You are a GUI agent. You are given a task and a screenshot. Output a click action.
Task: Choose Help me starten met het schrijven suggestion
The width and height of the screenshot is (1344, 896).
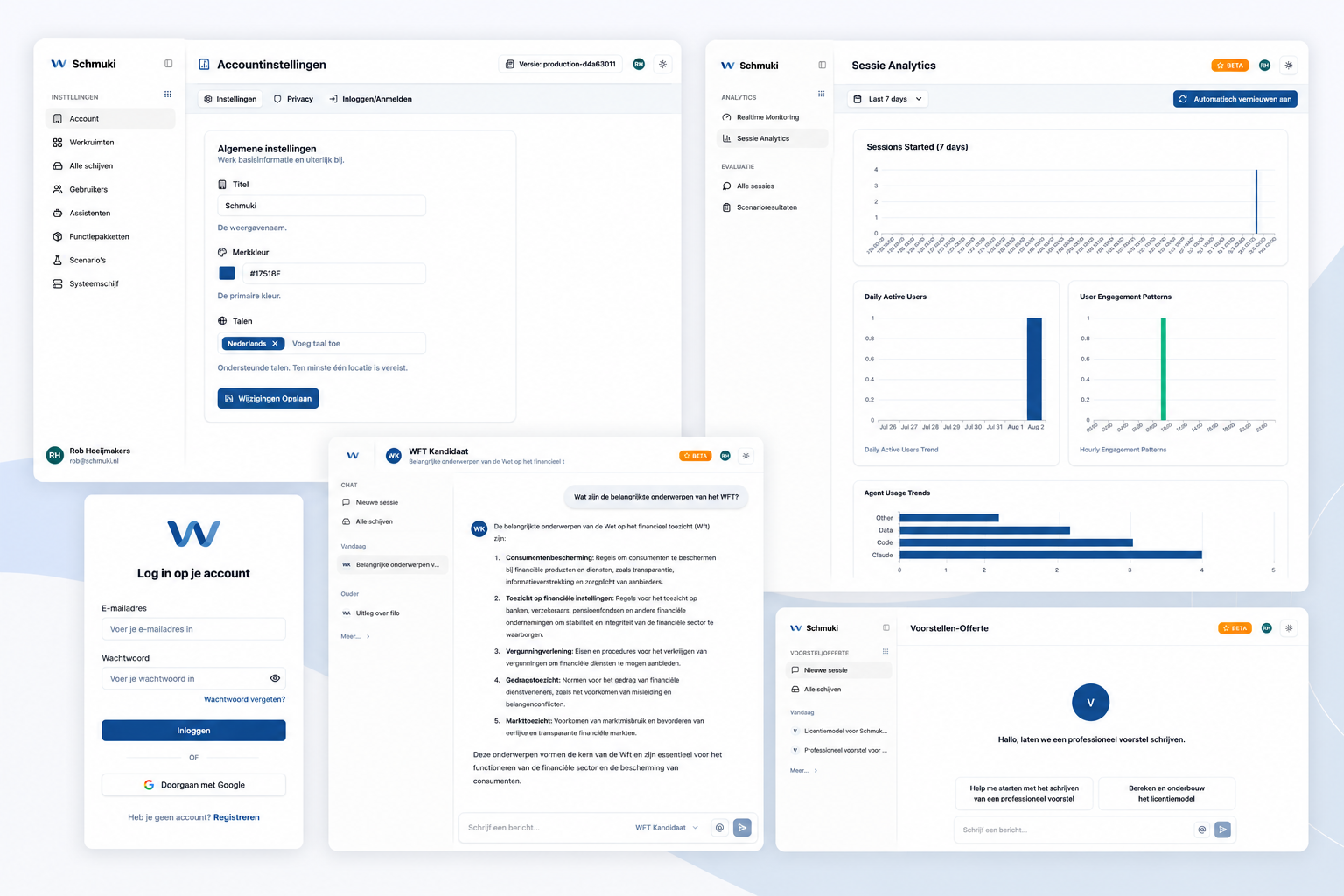(x=1024, y=794)
